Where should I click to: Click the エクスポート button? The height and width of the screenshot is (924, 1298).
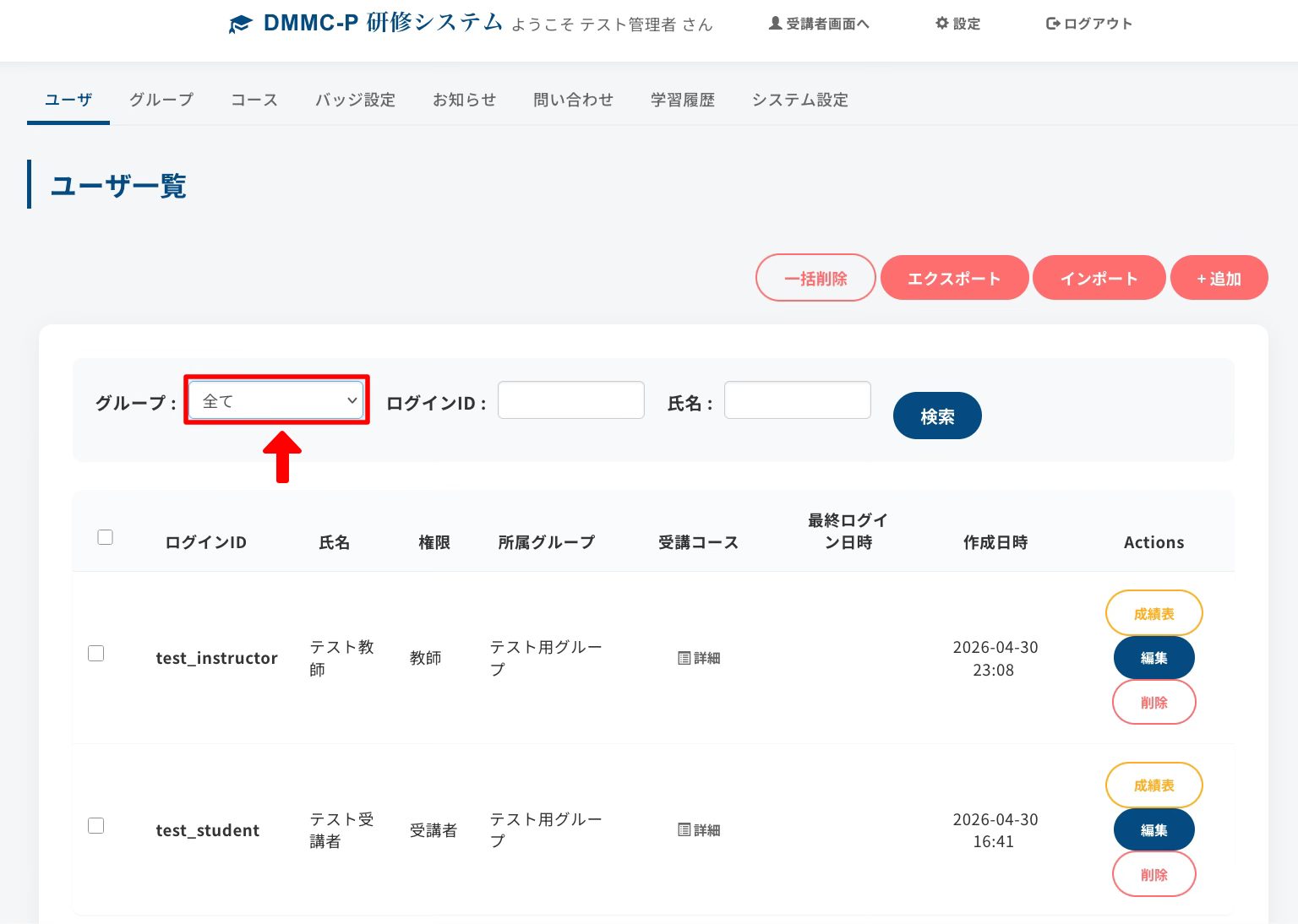pos(954,278)
